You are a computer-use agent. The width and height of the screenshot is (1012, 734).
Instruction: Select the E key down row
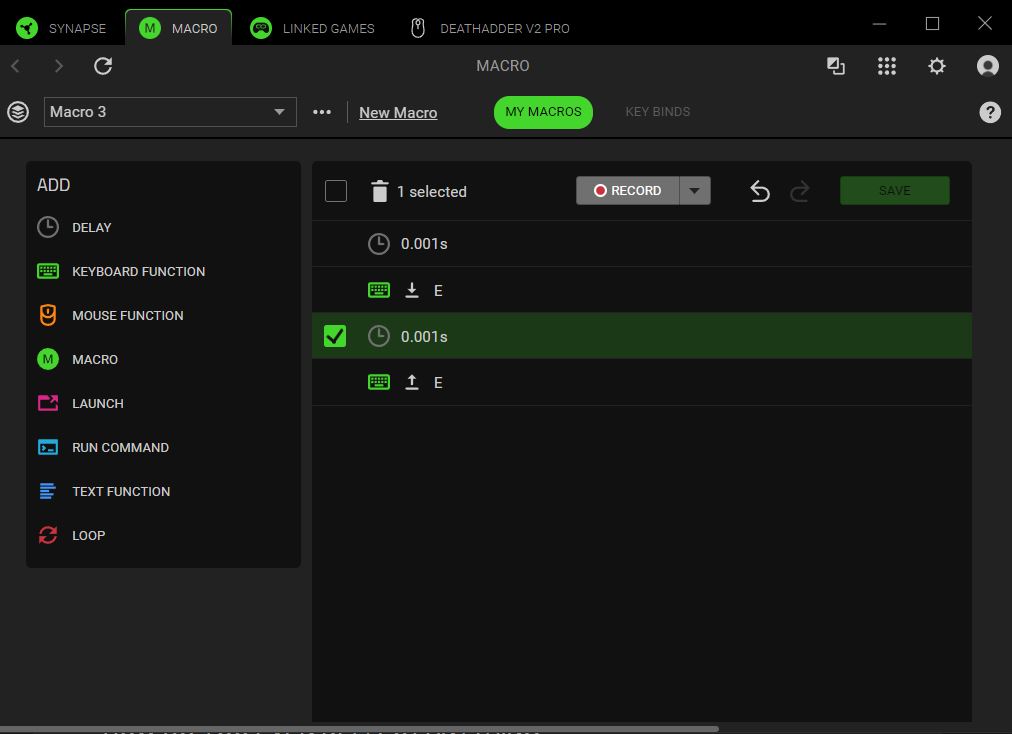tap(642, 290)
